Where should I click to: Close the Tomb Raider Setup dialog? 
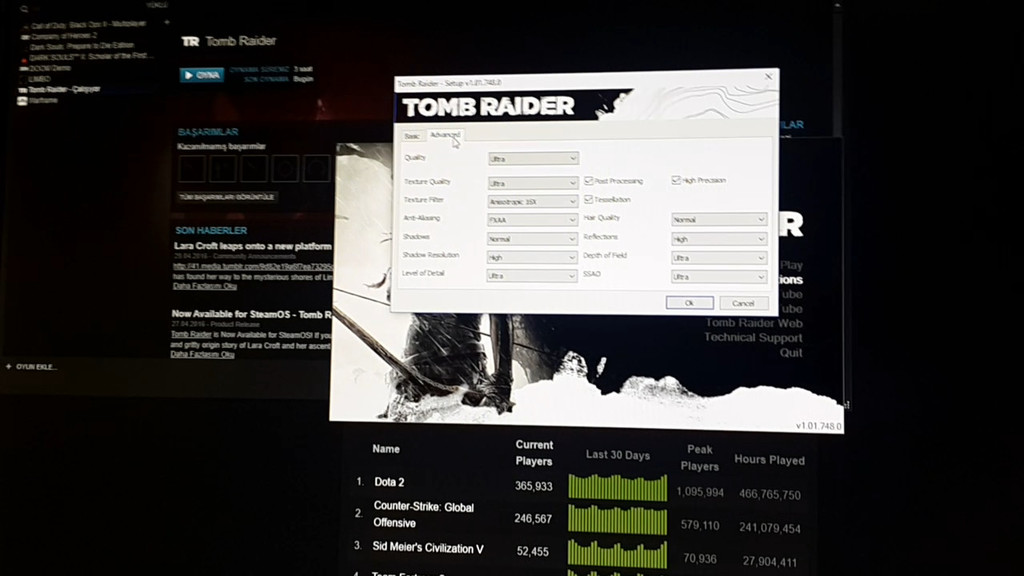click(769, 76)
